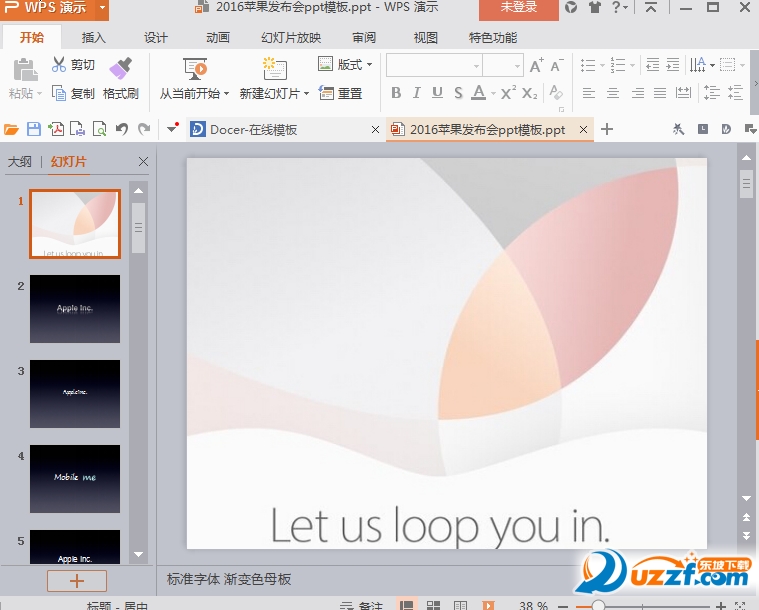Screen dimensions: 759x610
Task: Apply the font color A swatch
Action: tap(478, 92)
